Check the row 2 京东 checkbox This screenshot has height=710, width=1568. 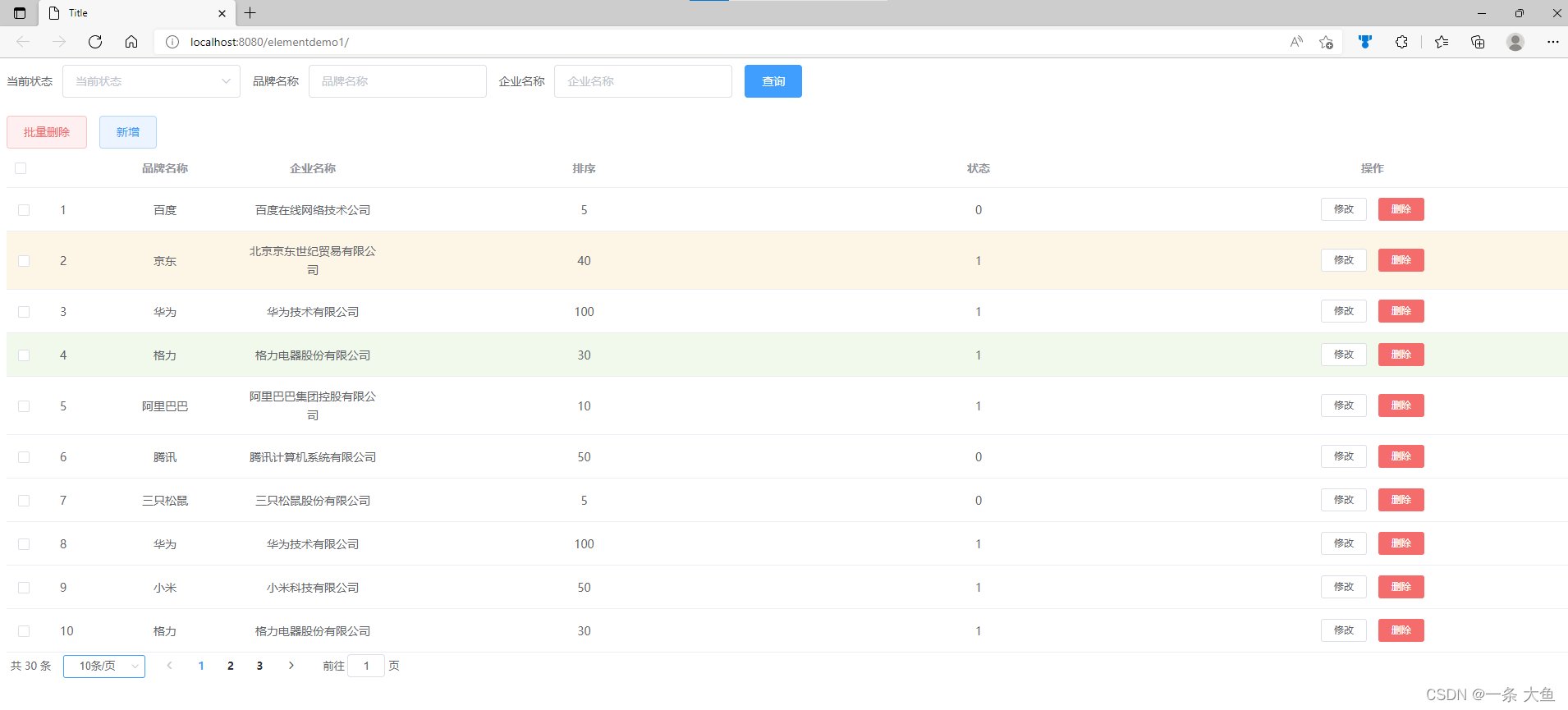point(24,261)
